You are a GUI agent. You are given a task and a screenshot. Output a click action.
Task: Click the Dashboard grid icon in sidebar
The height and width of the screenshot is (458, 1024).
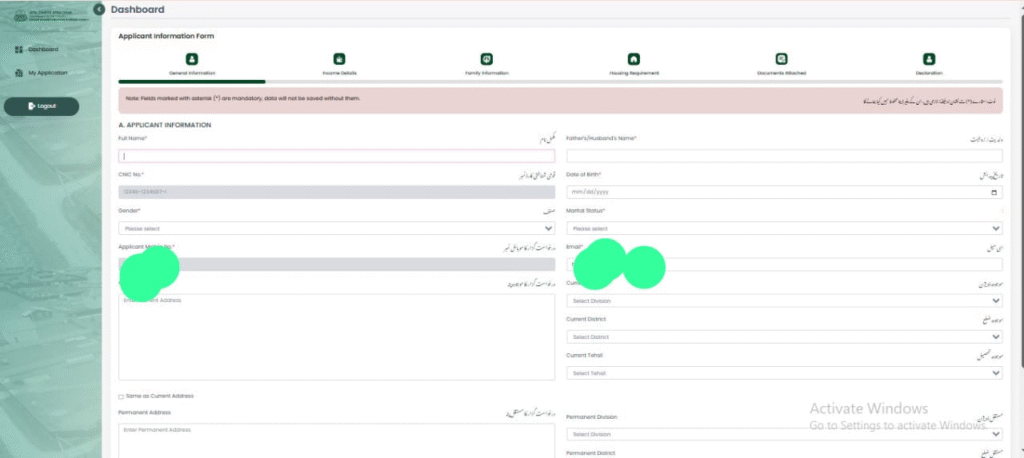coord(19,49)
